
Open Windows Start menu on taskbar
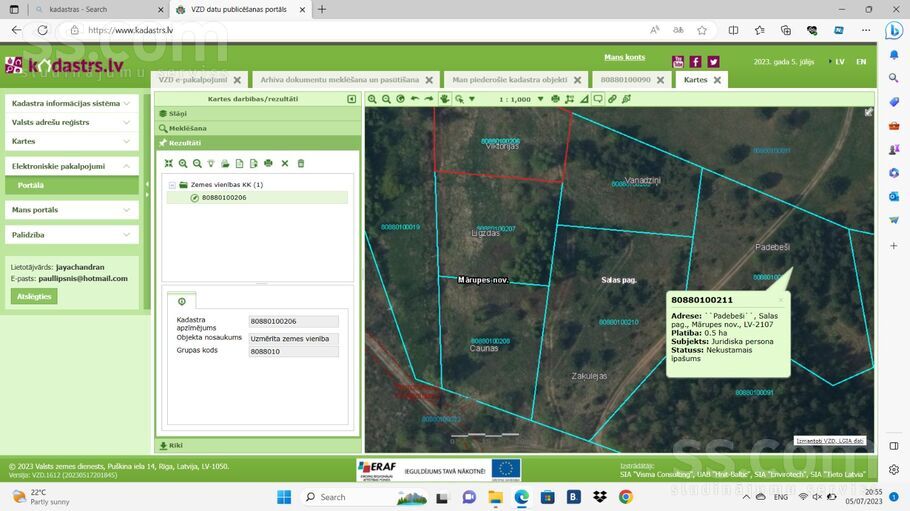[x=284, y=497]
